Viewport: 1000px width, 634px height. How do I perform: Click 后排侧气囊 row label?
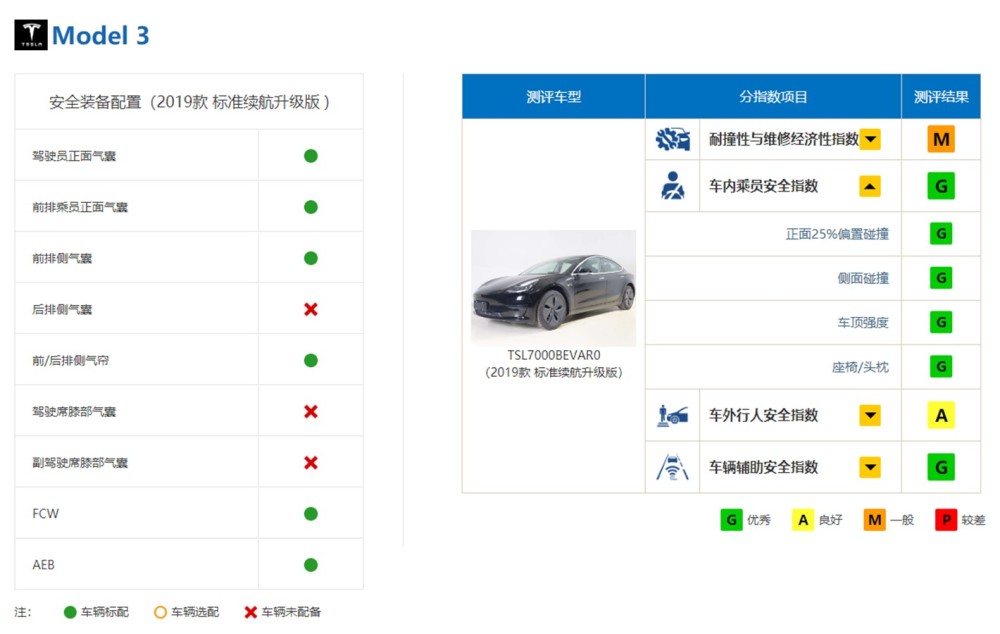(x=62, y=309)
